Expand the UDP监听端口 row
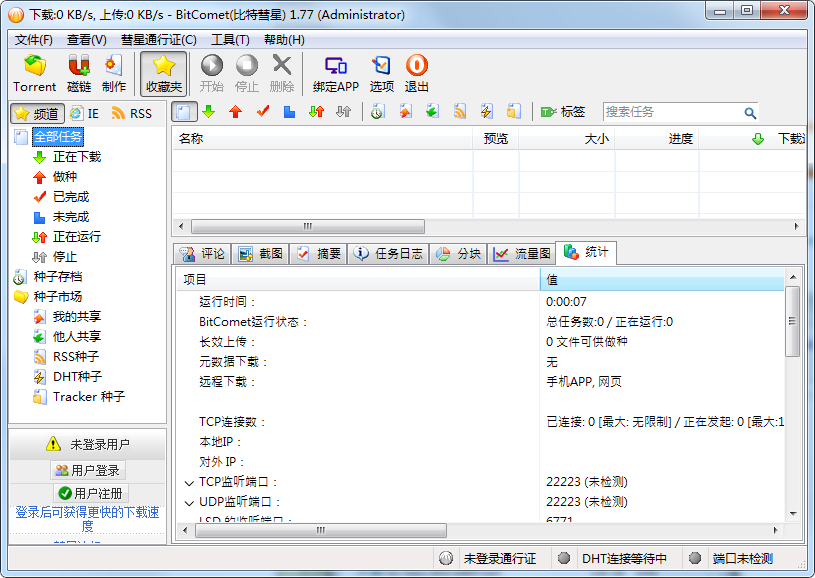Screen dimensions: 815x578 click(189, 502)
